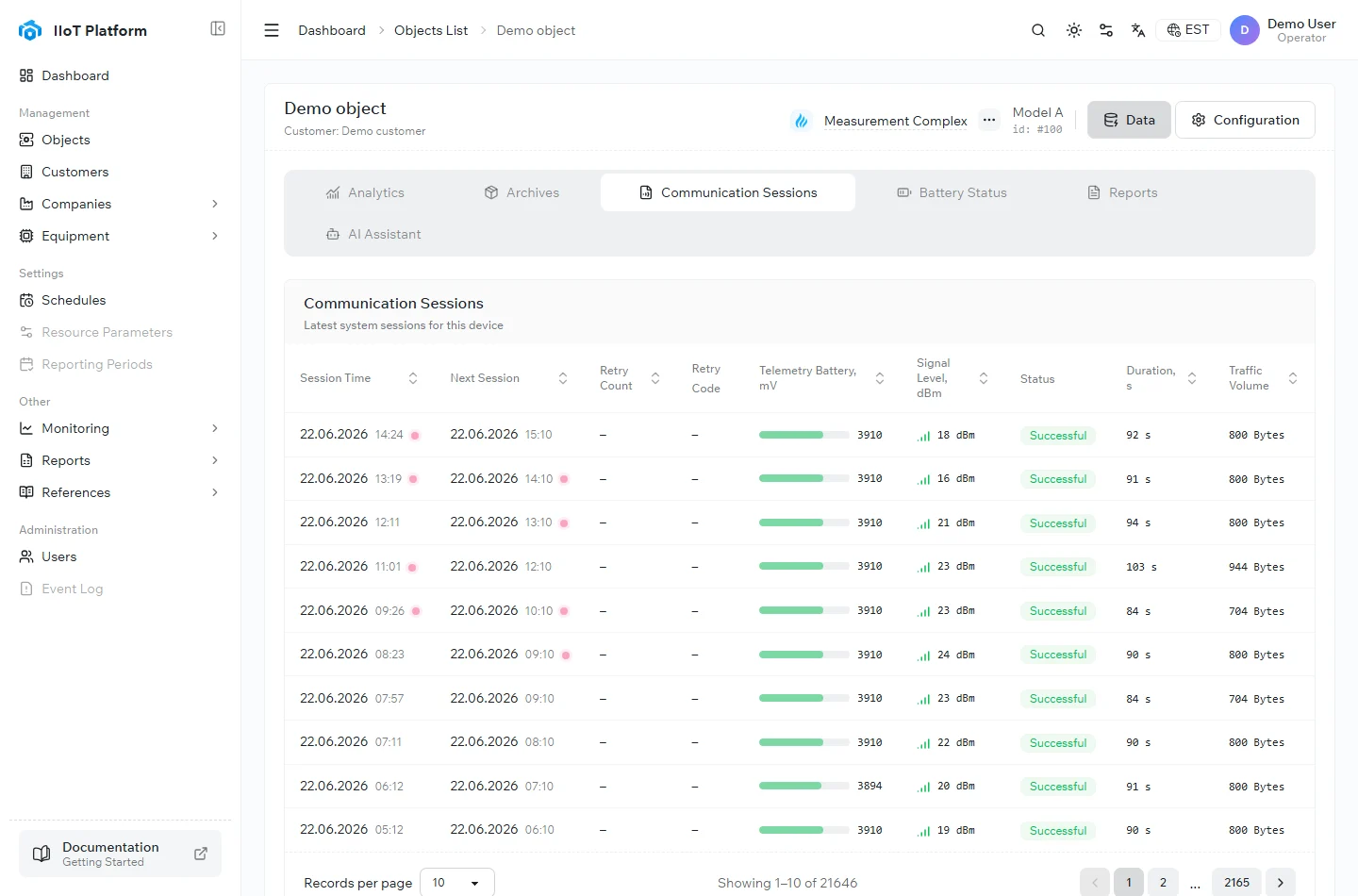1358x896 pixels.
Task: Click the Dashboard breadcrumb link
Action: click(332, 30)
